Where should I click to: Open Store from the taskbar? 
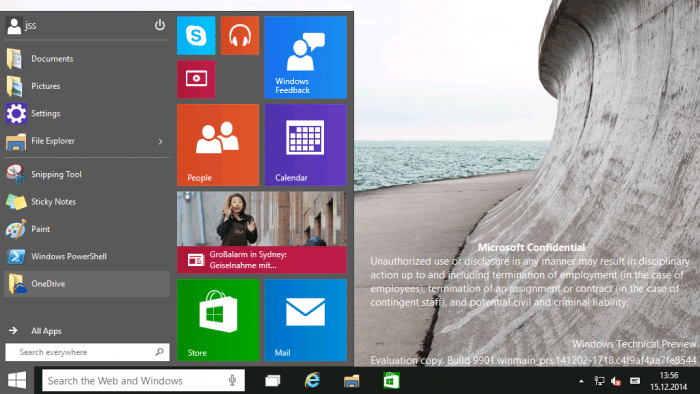(391, 381)
